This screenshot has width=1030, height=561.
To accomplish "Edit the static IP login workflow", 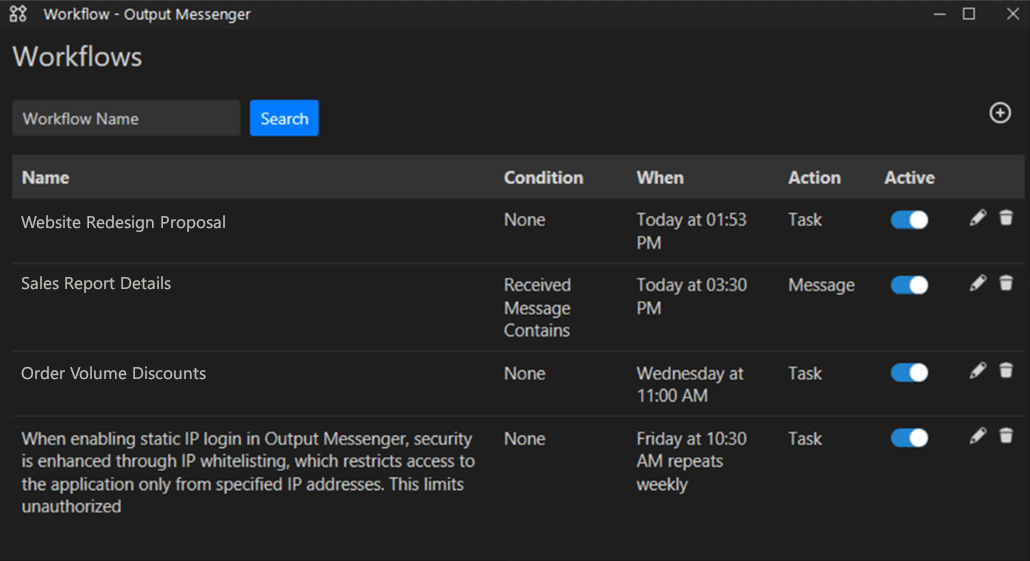I will (x=977, y=436).
